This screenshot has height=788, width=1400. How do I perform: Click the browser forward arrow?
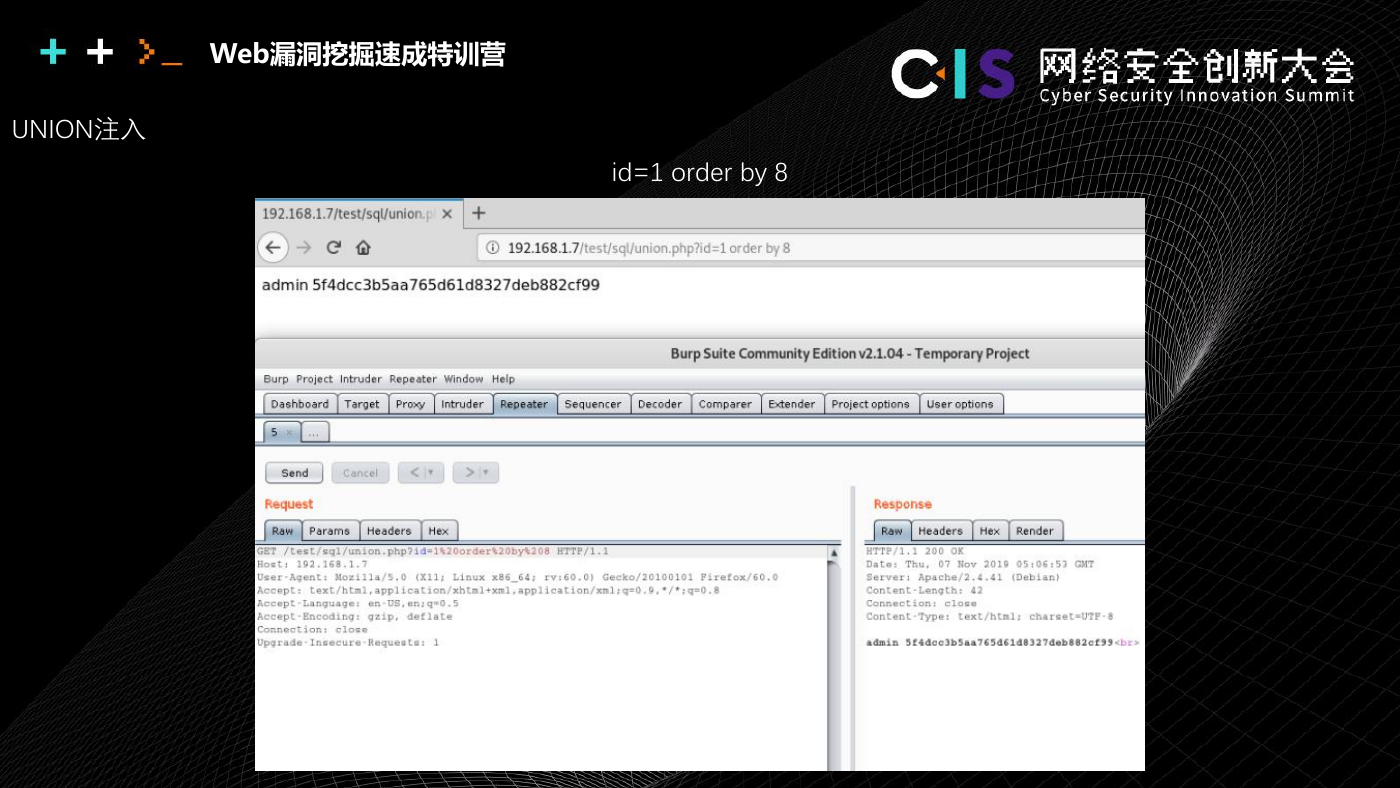pyautogui.click(x=304, y=247)
